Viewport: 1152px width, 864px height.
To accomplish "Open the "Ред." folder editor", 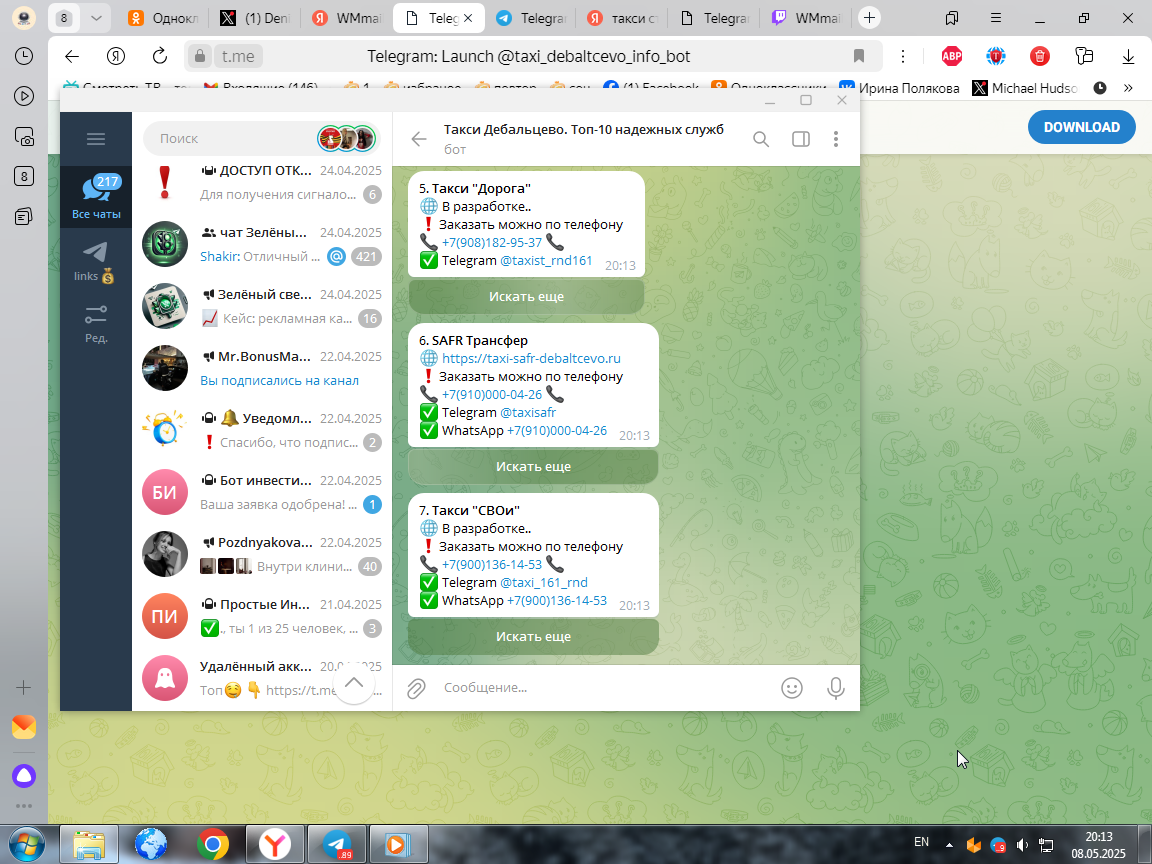I will pos(96,324).
